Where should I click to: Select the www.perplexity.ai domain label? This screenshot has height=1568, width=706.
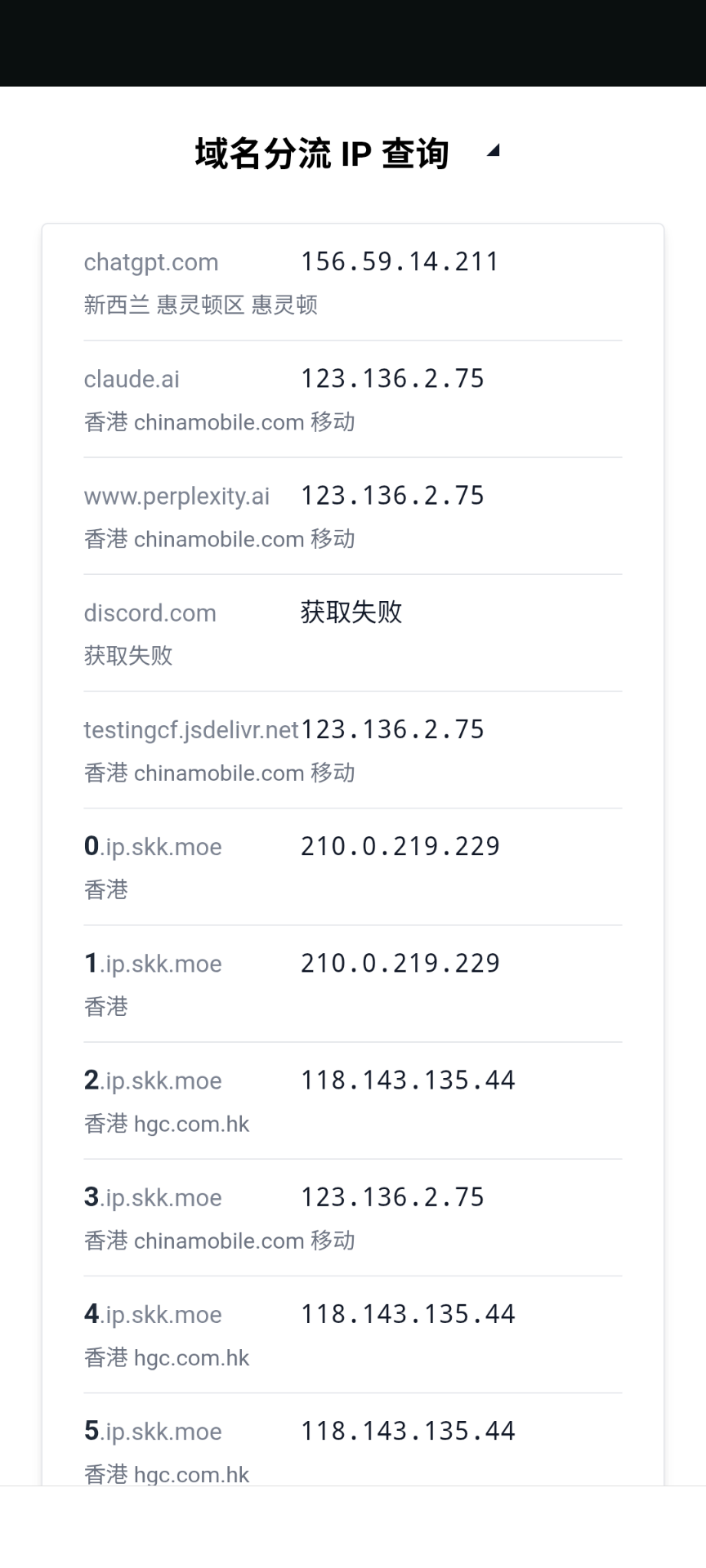(x=176, y=496)
